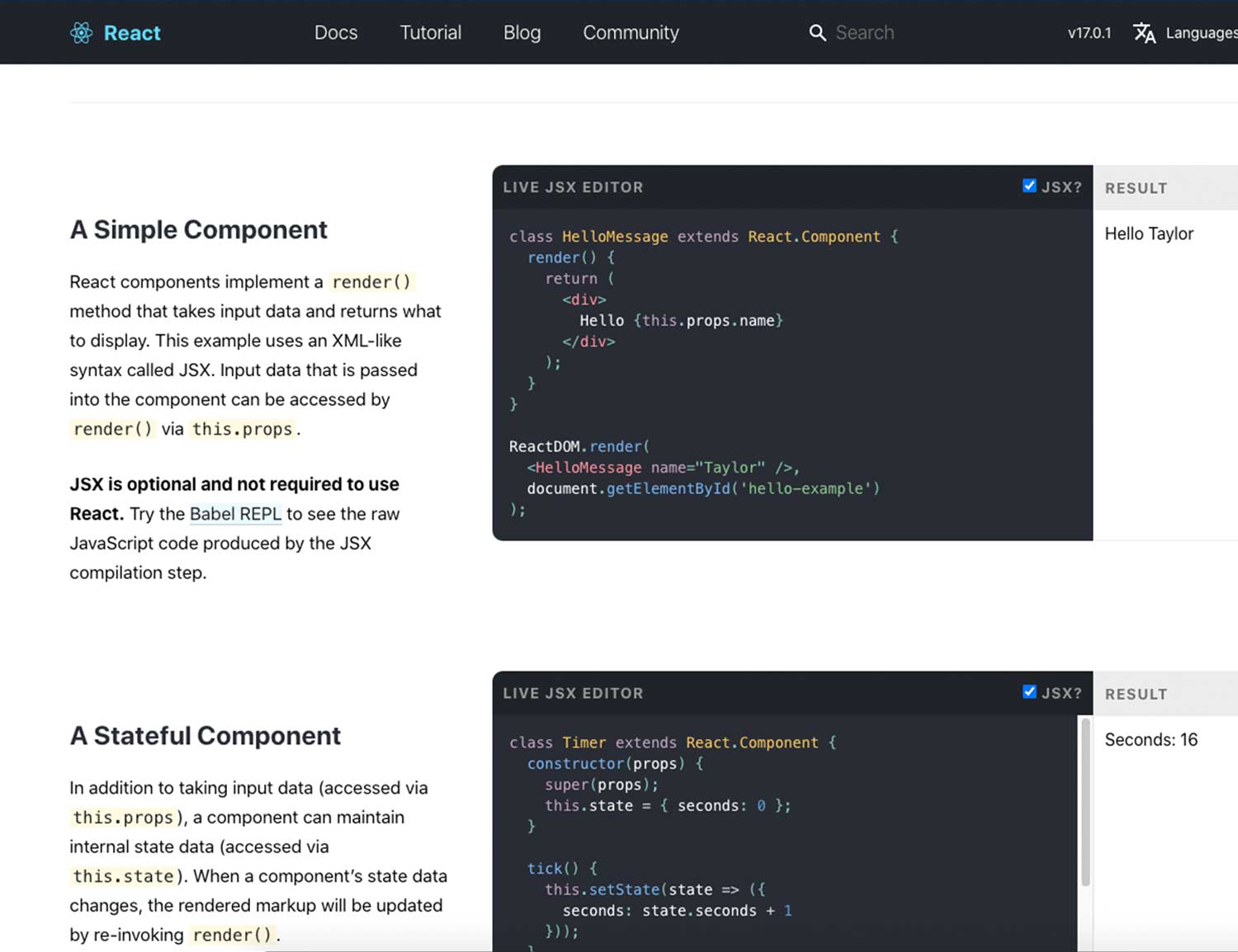
Task: Click the inline 'this.state' code snippet
Action: click(x=124, y=876)
